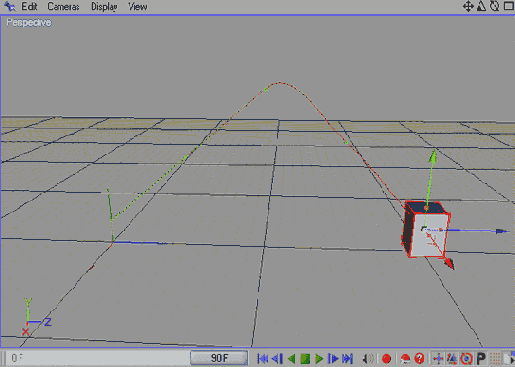The height and width of the screenshot is (367, 515).
Task: Select the move camera (pan) icon
Action: pyautogui.click(x=468, y=6)
